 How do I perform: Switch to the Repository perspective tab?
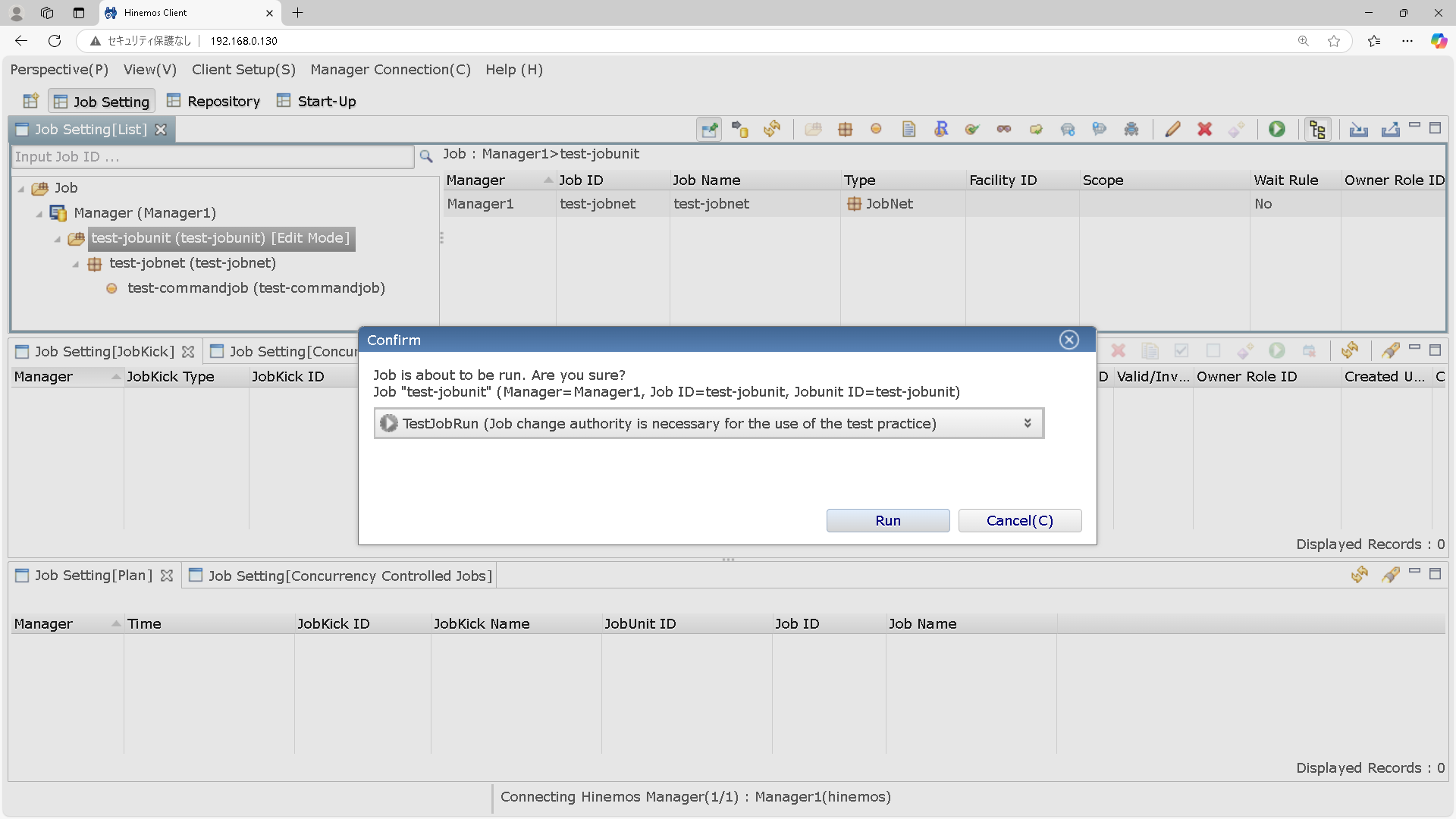pos(214,101)
